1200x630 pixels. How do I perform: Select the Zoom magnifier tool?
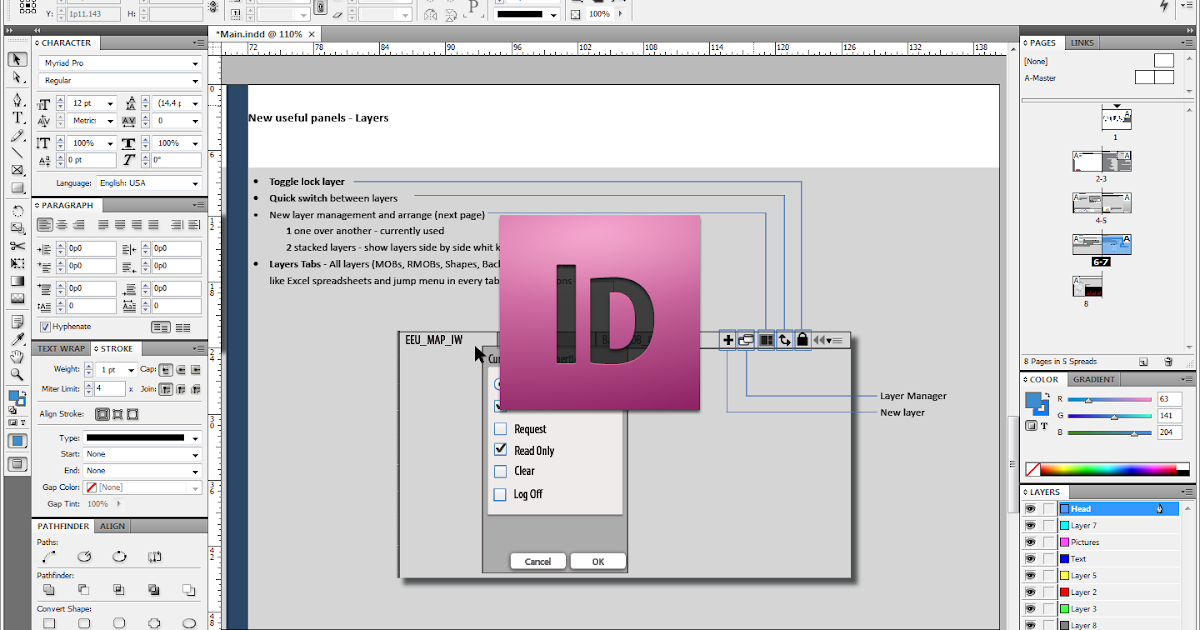click(17, 374)
